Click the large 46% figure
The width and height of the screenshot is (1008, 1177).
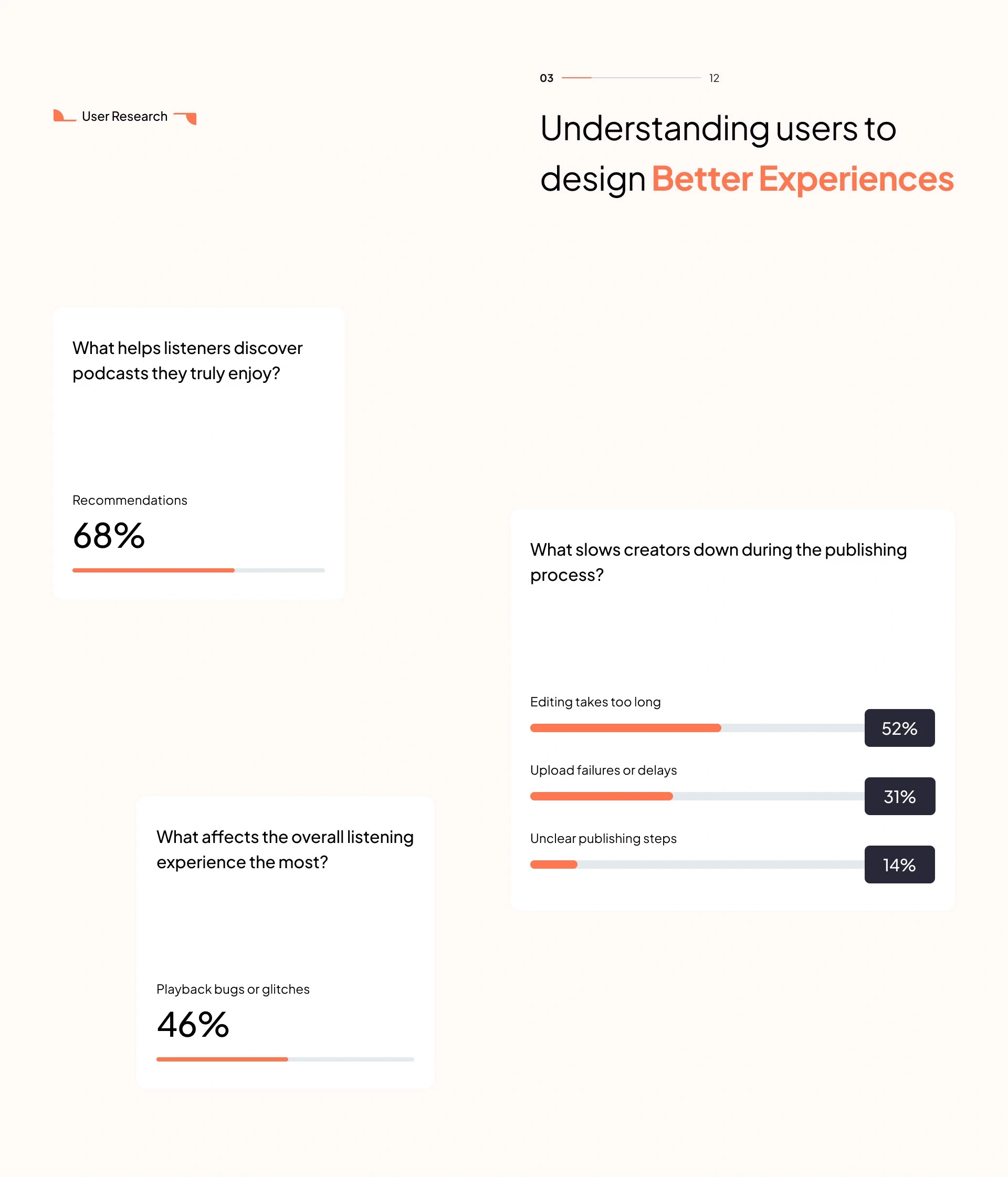click(193, 1025)
